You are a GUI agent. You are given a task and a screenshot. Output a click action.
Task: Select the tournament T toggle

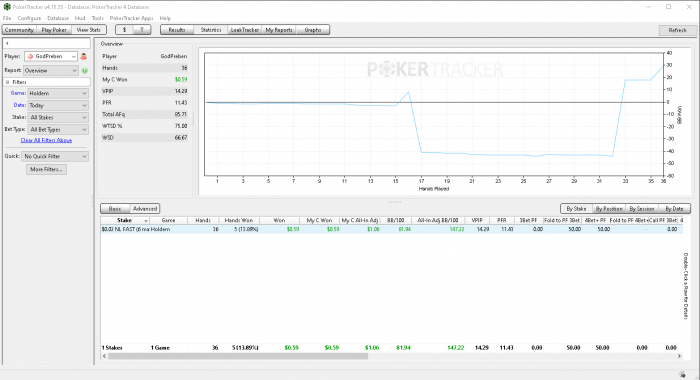tap(142, 30)
